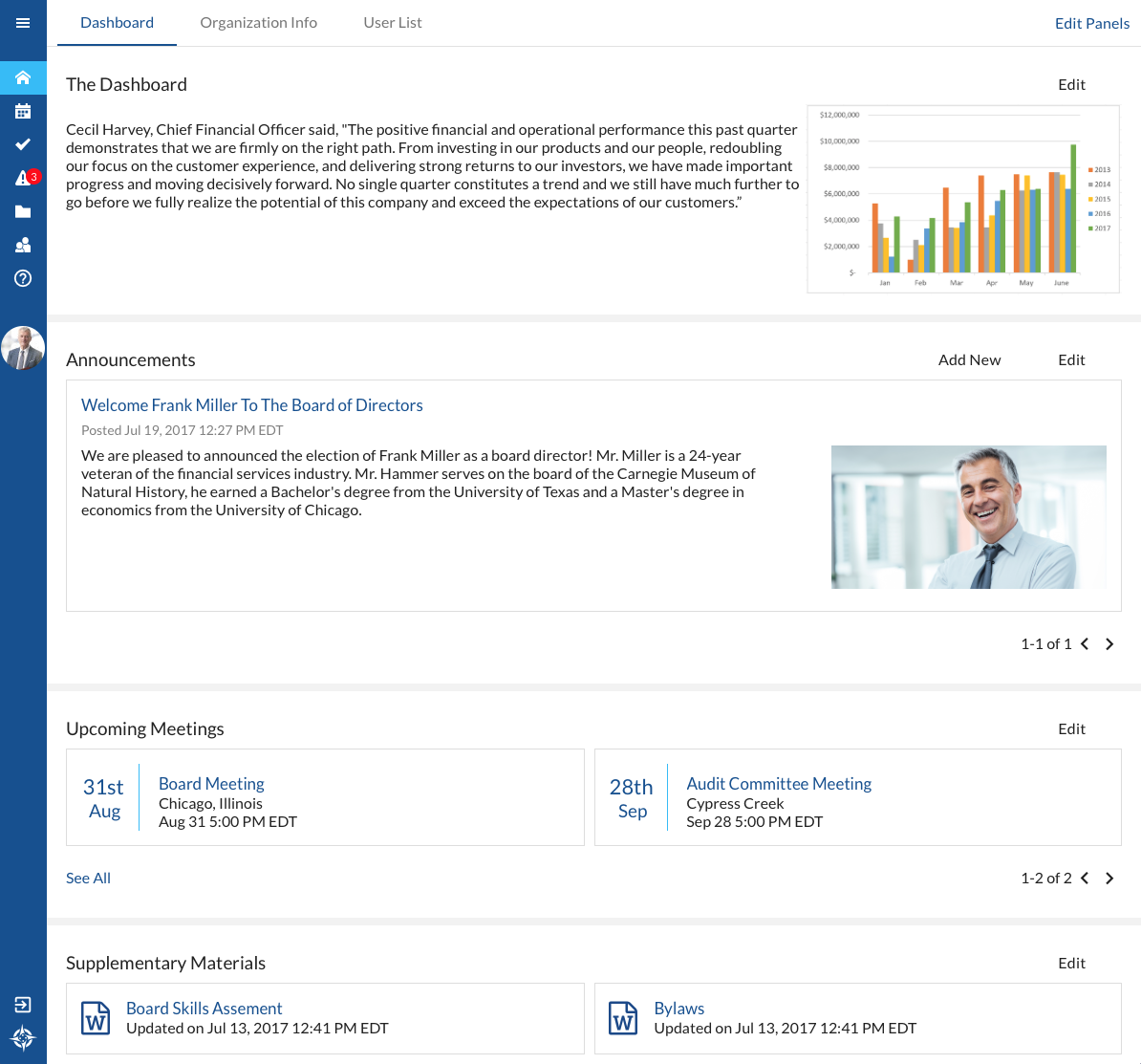
Task: Click previous arrow in Announcements pagination
Action: (x=1084, y=643)
